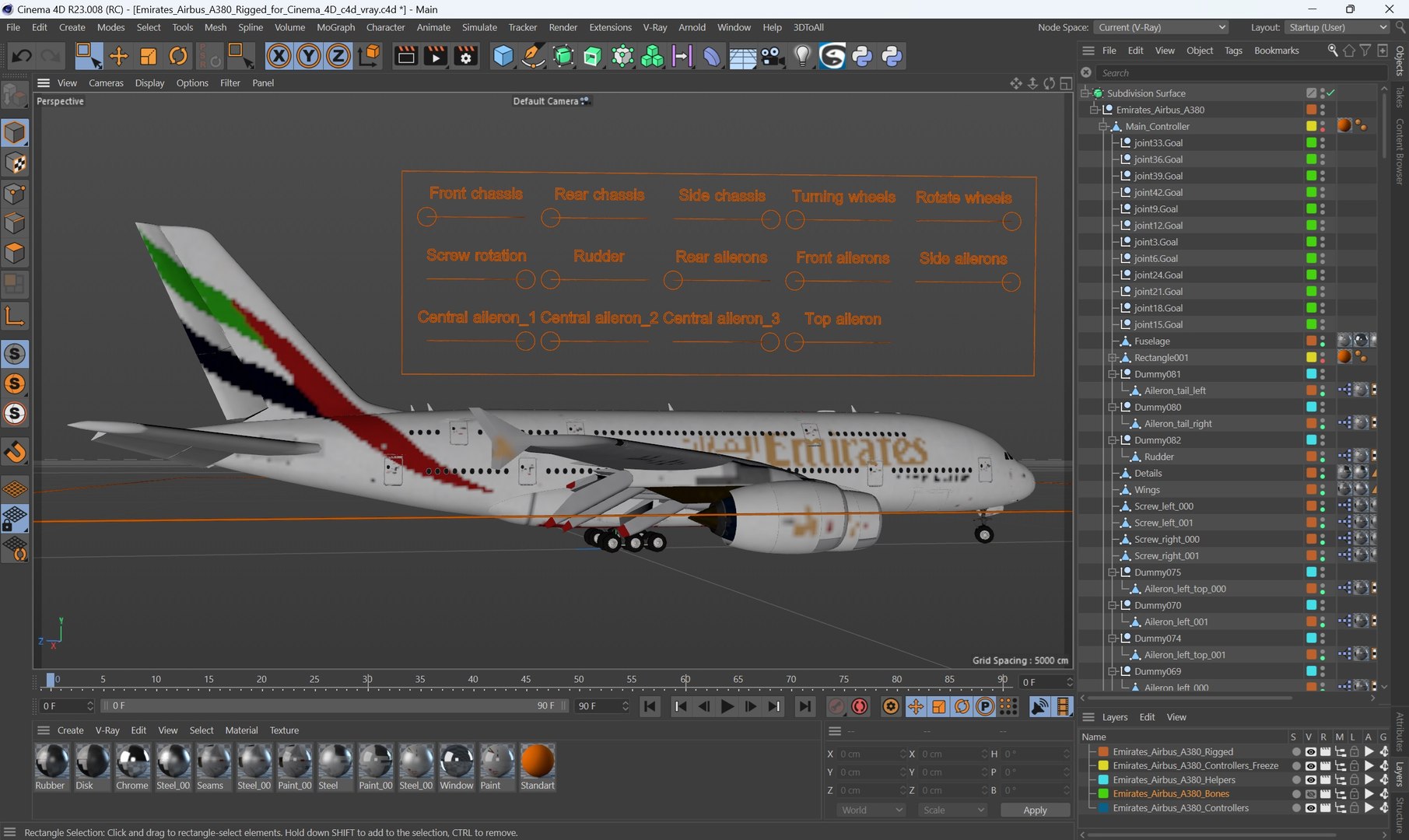The image size is (1409, 840).
Task: Select Fuselage in the object tree
Action: click(1152, 341)
